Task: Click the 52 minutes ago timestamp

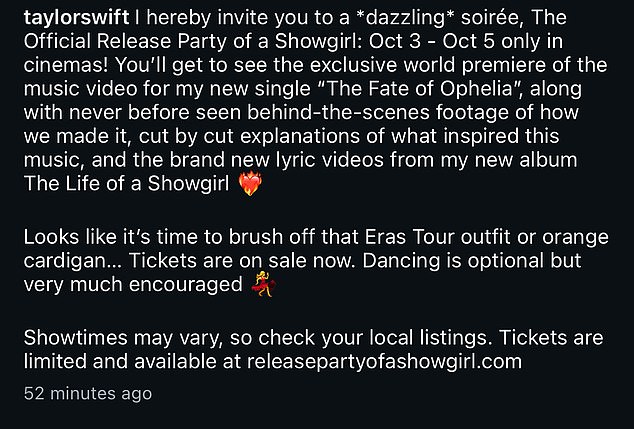Action: pyautogui.click(x=87, y=394)
